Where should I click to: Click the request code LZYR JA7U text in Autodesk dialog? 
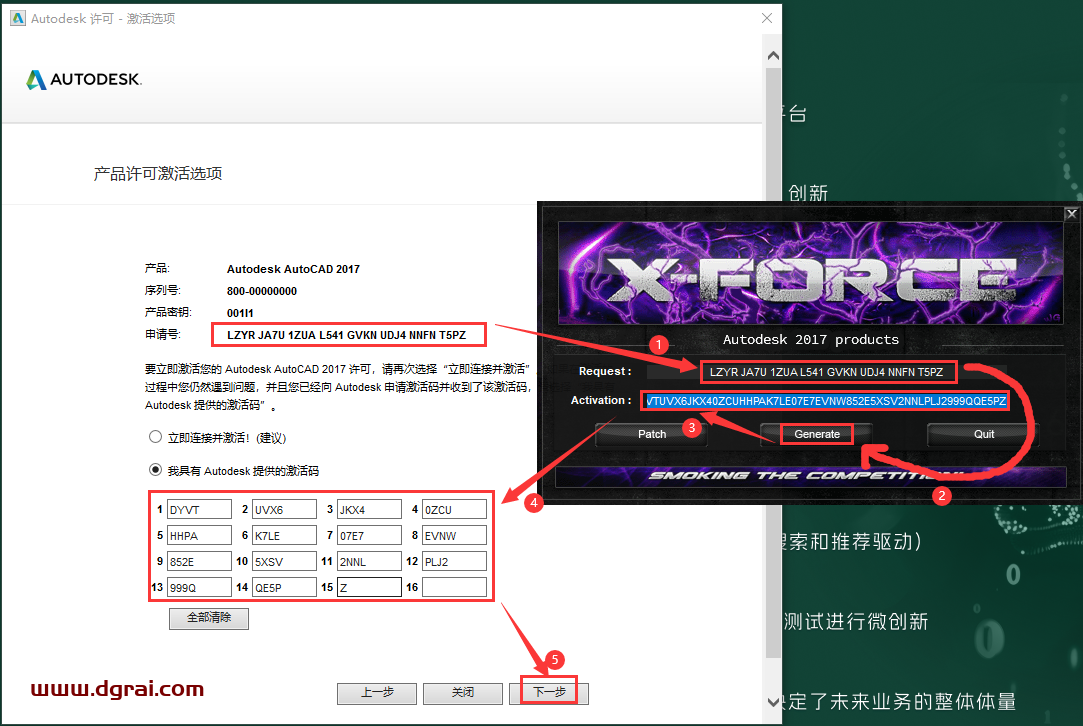click(x=347, y=335)
